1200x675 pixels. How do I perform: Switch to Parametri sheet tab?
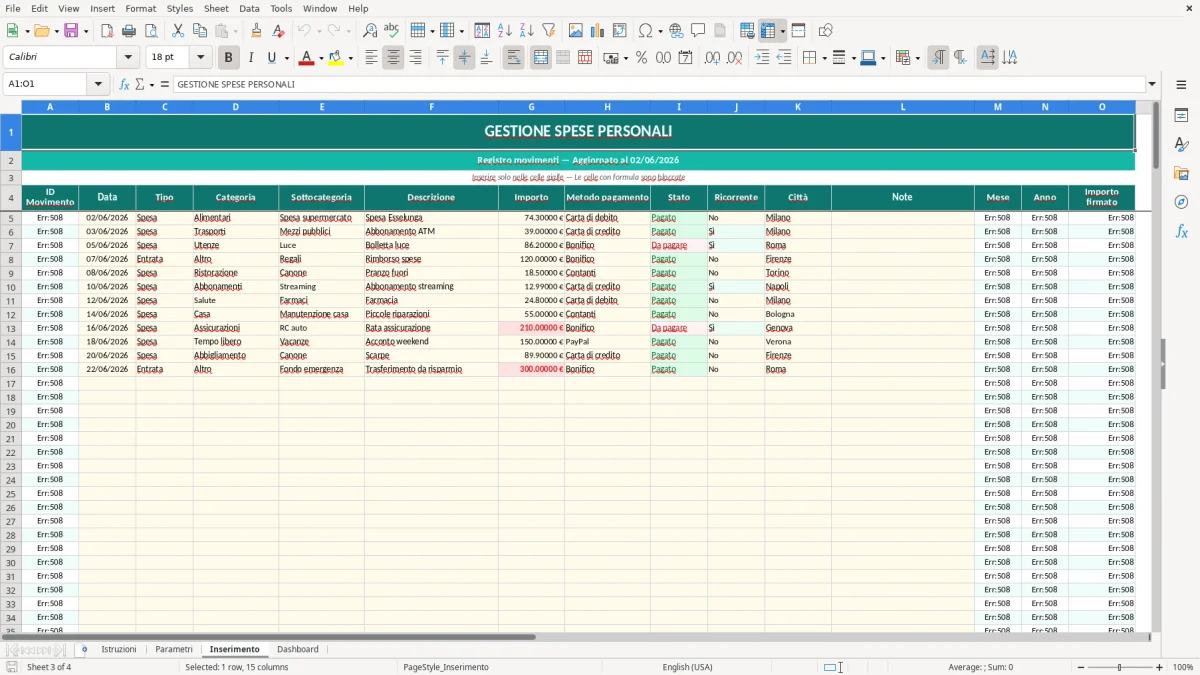174,649
